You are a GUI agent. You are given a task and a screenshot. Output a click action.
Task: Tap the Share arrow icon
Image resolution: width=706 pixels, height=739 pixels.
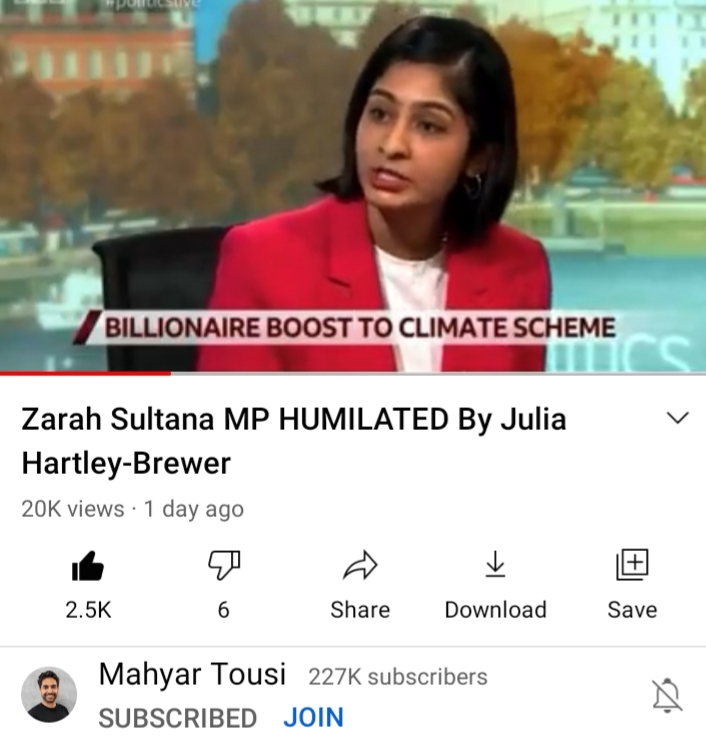point(360,564)
